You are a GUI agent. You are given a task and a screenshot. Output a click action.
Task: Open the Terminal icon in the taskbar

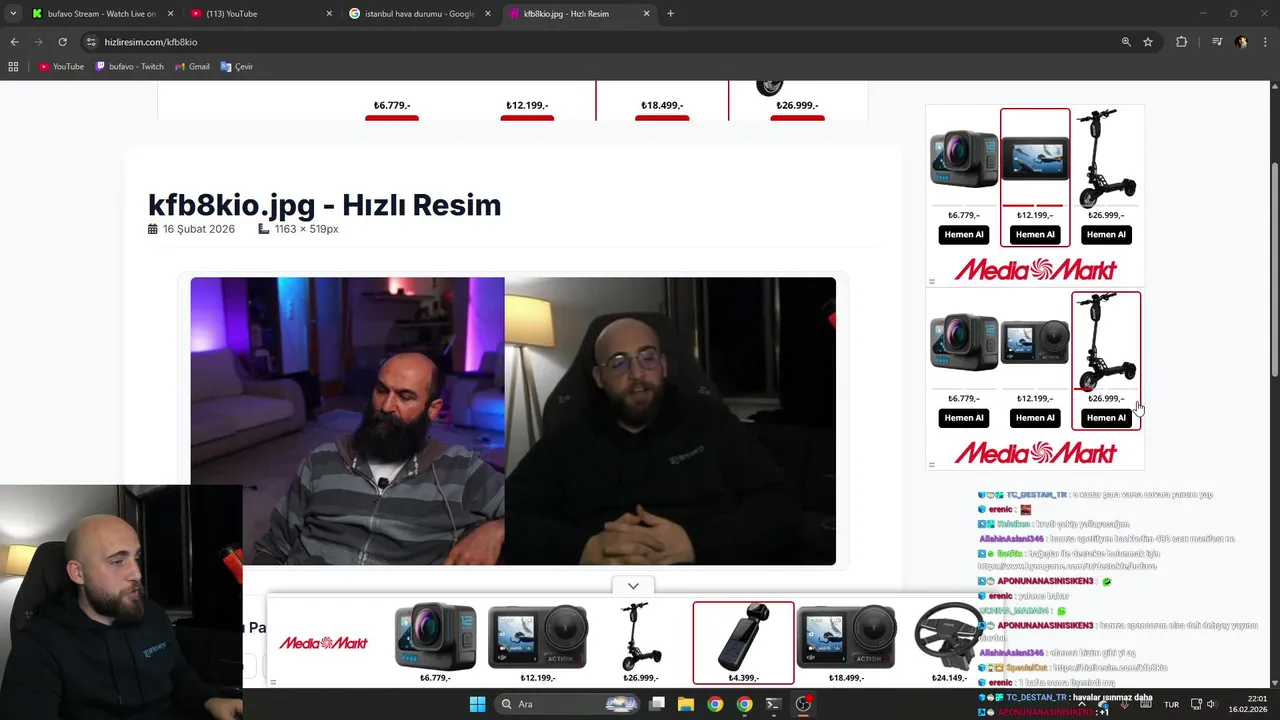click(x=773, y=704)
